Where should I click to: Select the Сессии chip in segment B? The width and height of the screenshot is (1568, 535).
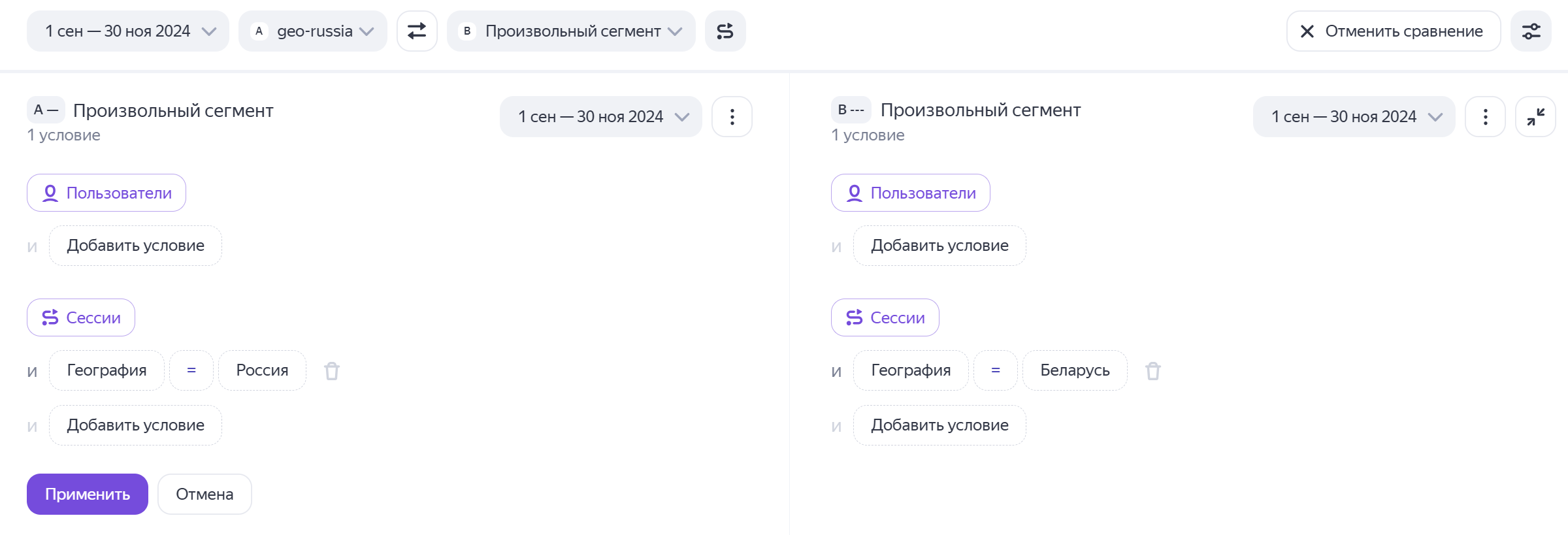(x=885, y=317)
